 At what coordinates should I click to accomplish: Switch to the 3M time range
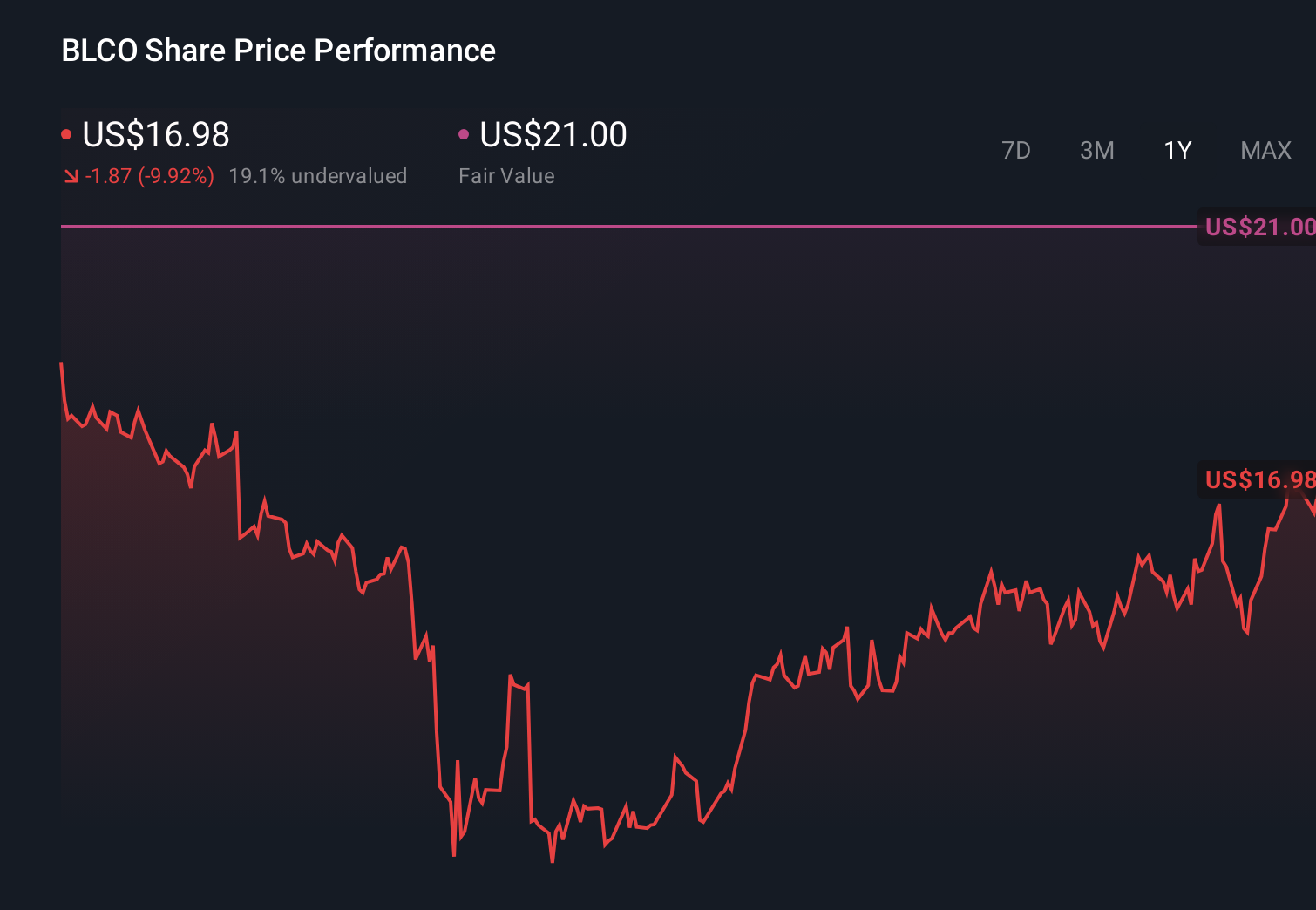coord(1097,150)
